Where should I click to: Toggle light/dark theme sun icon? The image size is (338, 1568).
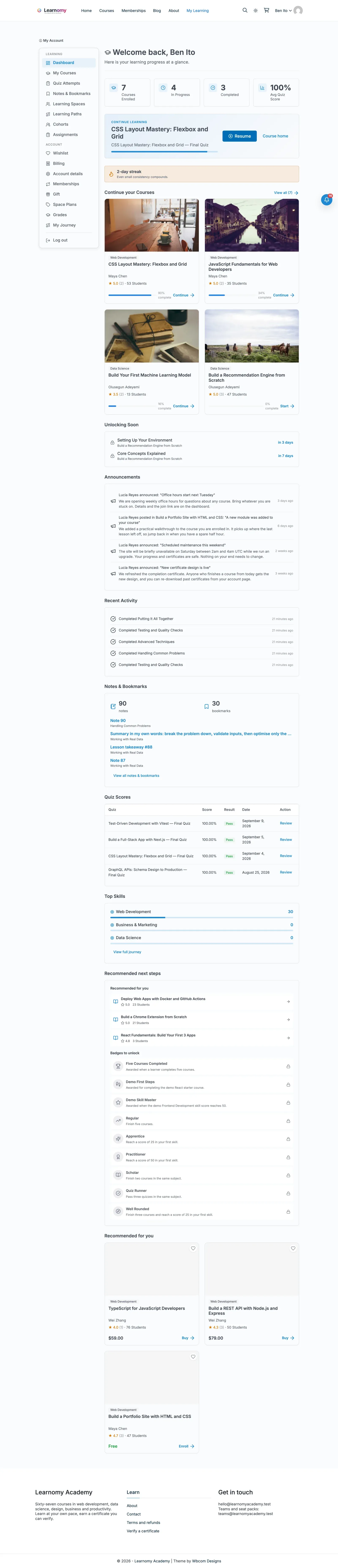coord(256,10)
